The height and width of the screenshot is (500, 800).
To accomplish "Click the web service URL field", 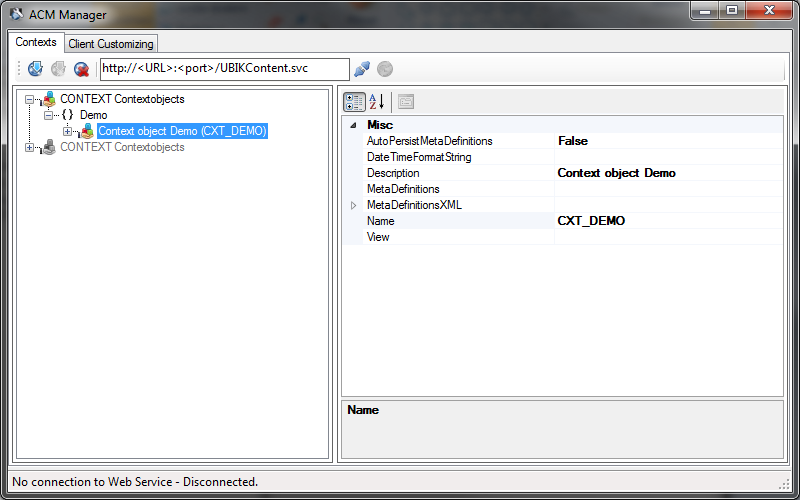I will pos(224,69).
